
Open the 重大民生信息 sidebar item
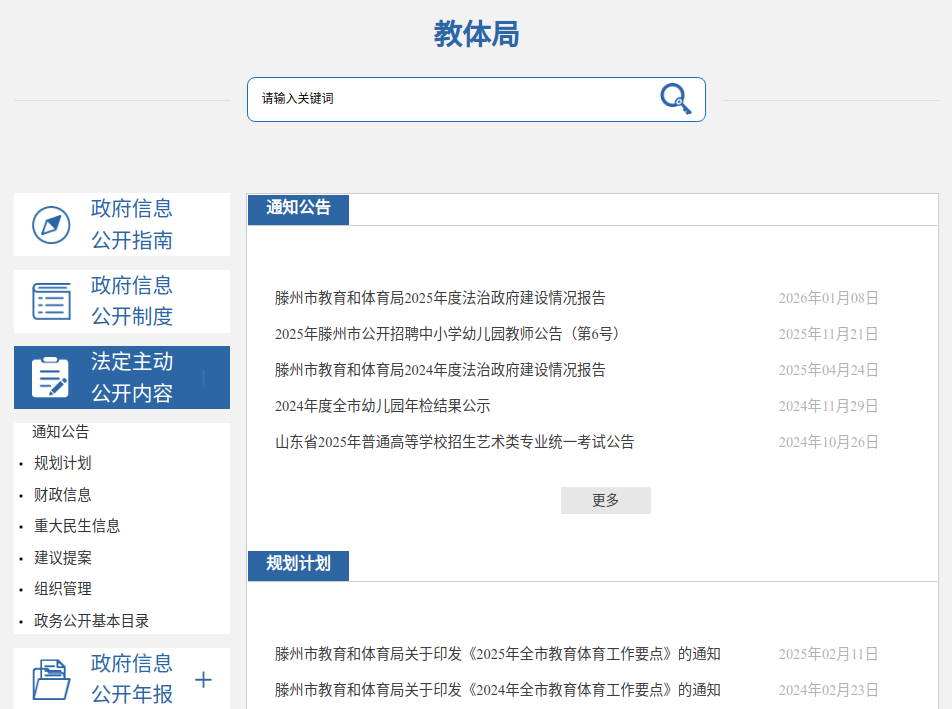pos(77,526)
